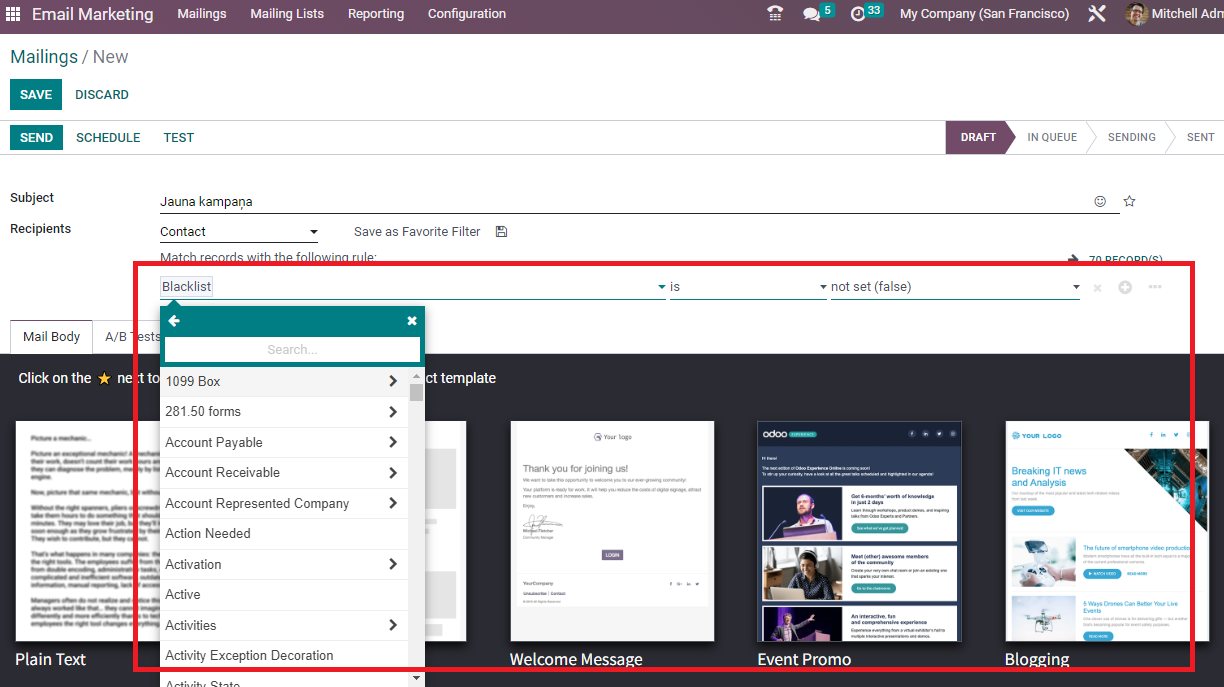The width and height of the screenshot is (1224, 687).
Task: Delete the Blacklist rule with X icon
Action: (1097, 288)
